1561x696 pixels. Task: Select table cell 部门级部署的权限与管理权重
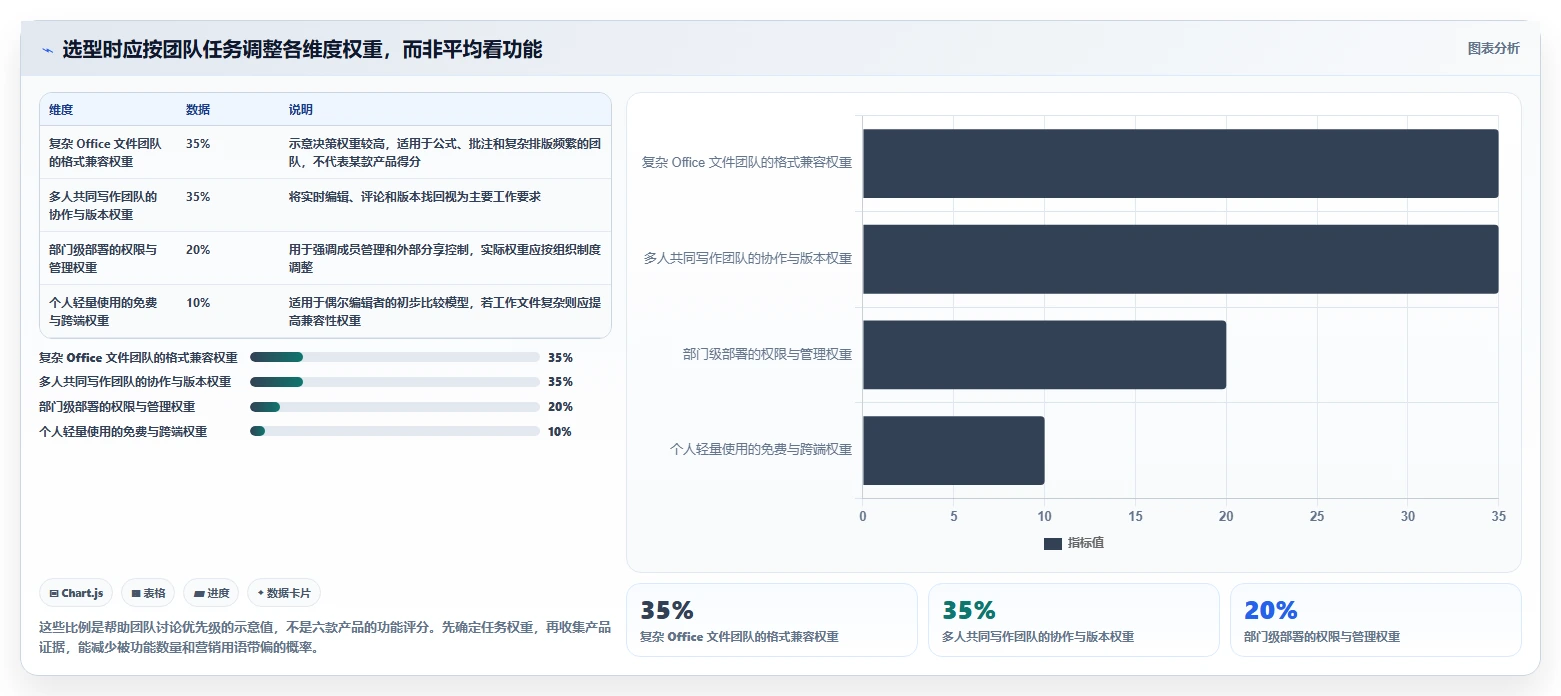coord(104,258)
